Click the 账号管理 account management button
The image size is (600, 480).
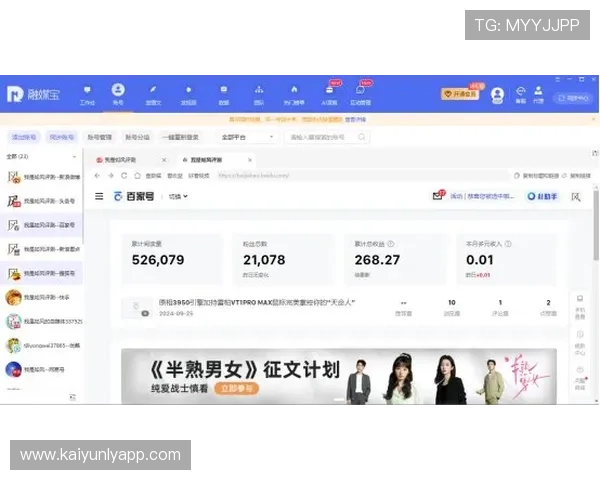pyautogui.click(x=99, y=137)
